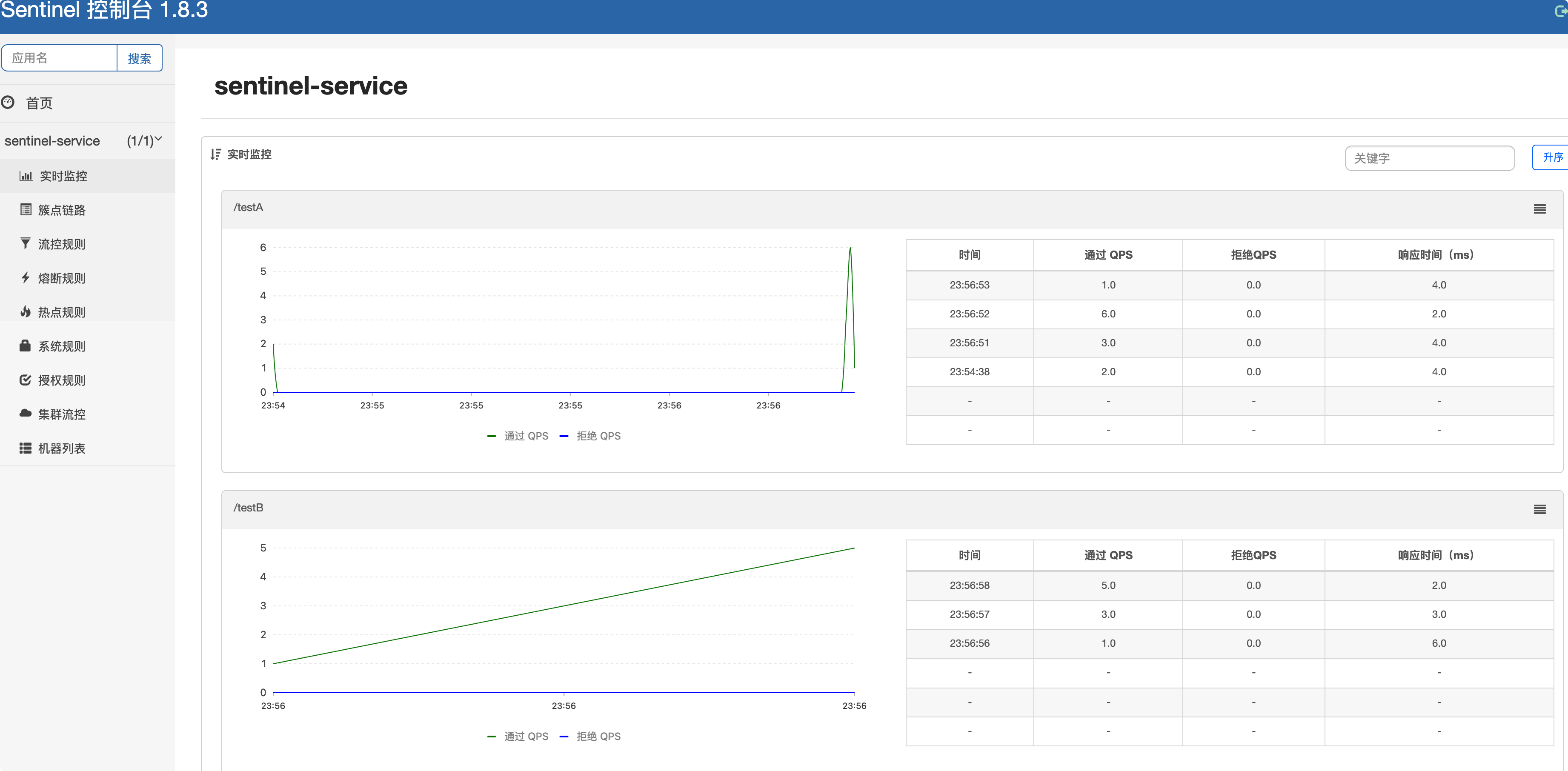Image resolution: width=1568 pixels, height=771 pixels.
Task: Click the 簇点链路 list icon
Action: click(26, 210)
